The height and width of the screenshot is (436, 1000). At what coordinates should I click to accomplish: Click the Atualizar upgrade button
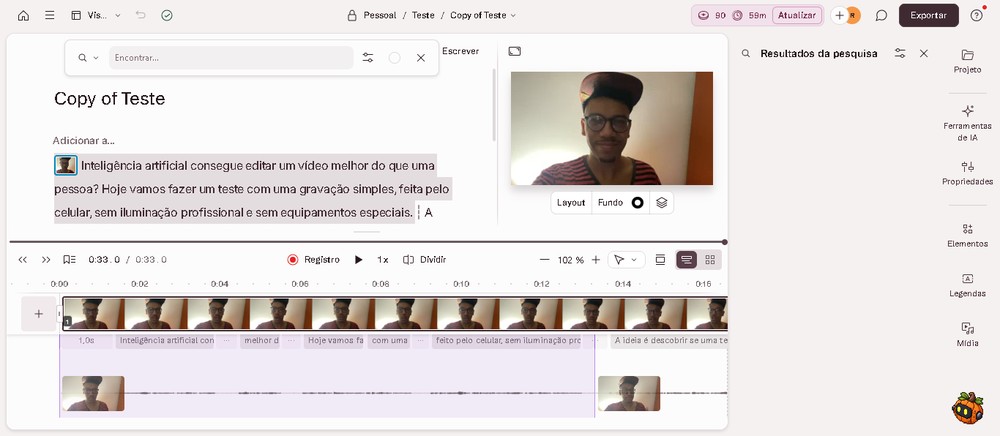pos(797,15)
